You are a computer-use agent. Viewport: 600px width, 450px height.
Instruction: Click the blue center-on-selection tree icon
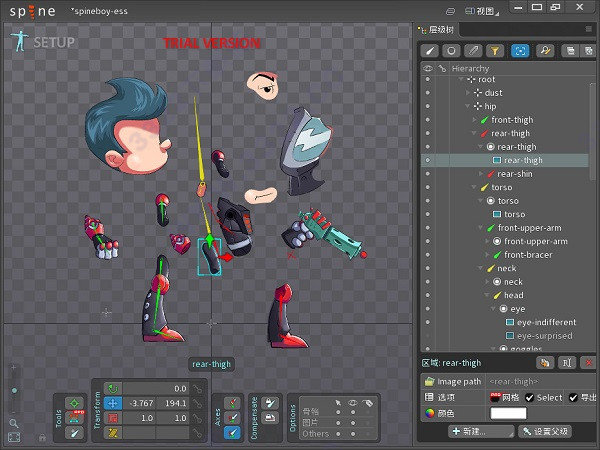(520, 50)
